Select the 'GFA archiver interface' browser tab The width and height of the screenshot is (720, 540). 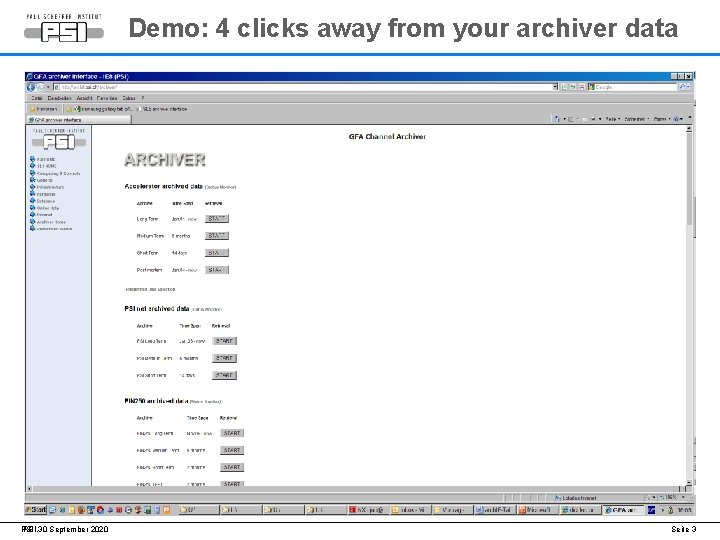(78, 120)
